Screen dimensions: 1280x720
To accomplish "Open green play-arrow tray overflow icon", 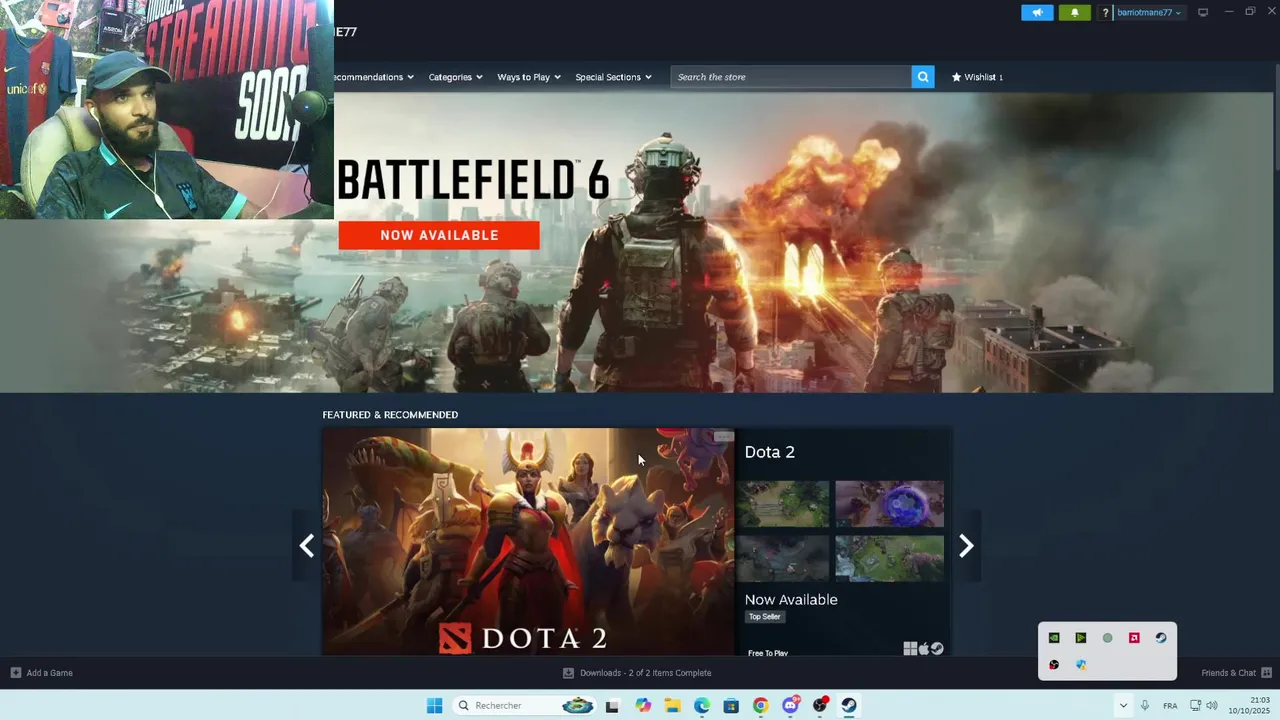I will (x=1081, y=638).
